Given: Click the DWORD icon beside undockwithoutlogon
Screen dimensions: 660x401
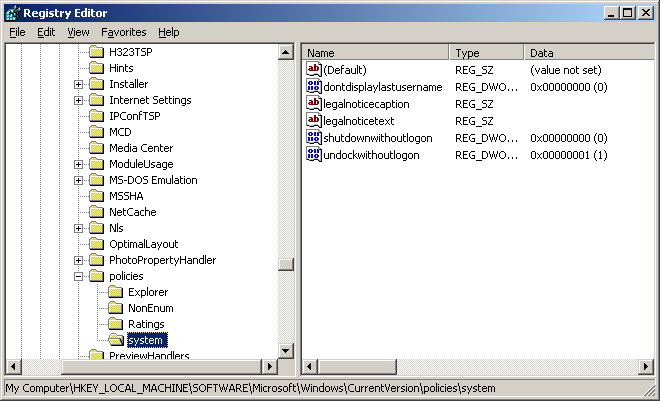Looking at the screenshot, I should [314, 154].
